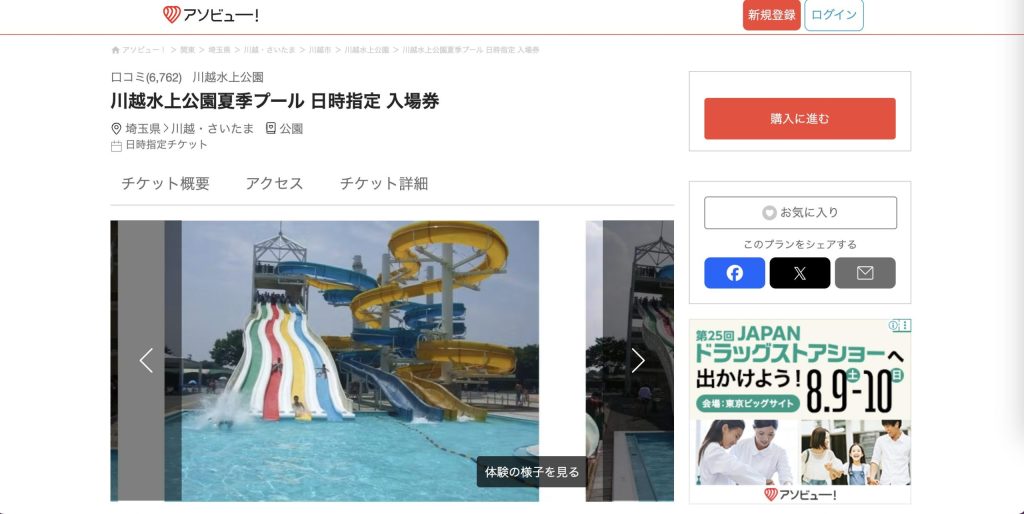Screen dimensions: 1024x514
Task: Open the チケット詳細 tab
Action: point(384,184)
